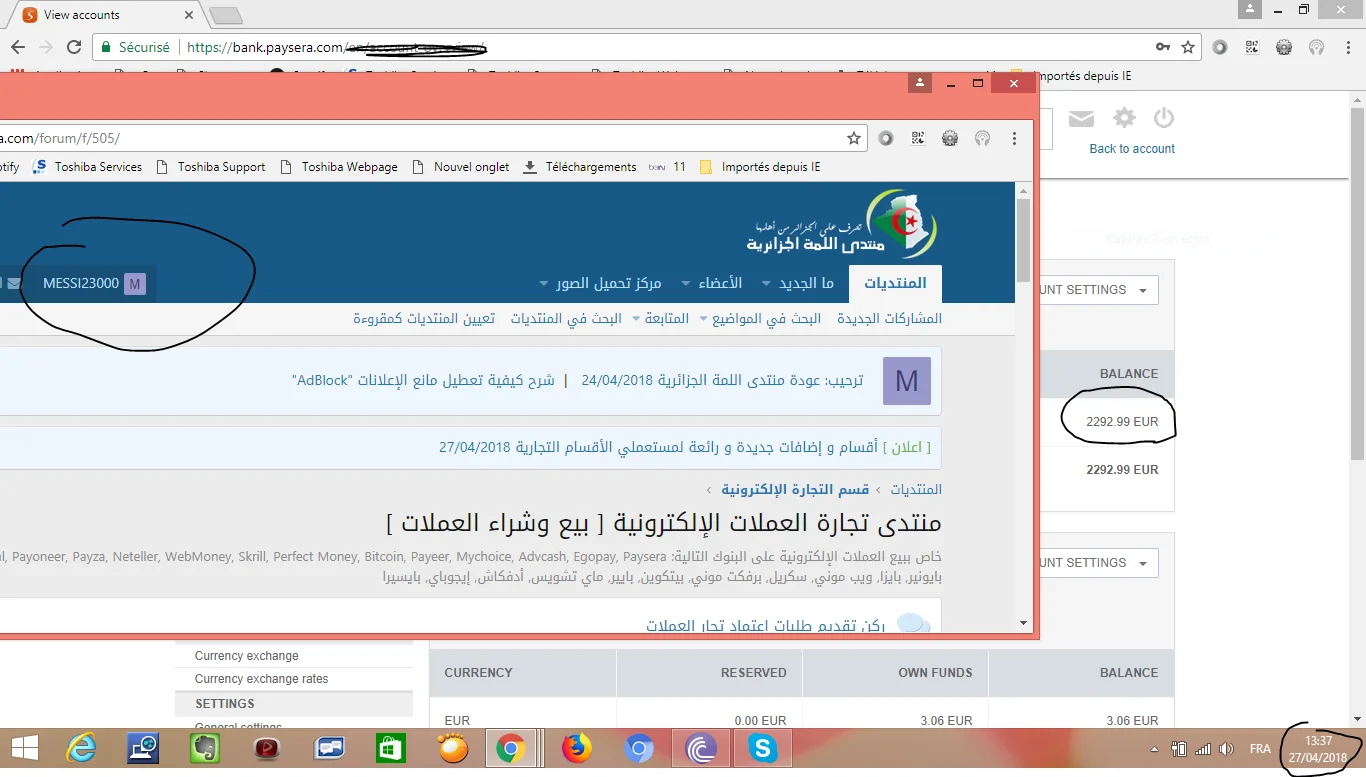Open the Chrome user profile button in forum window

[920, 84]
